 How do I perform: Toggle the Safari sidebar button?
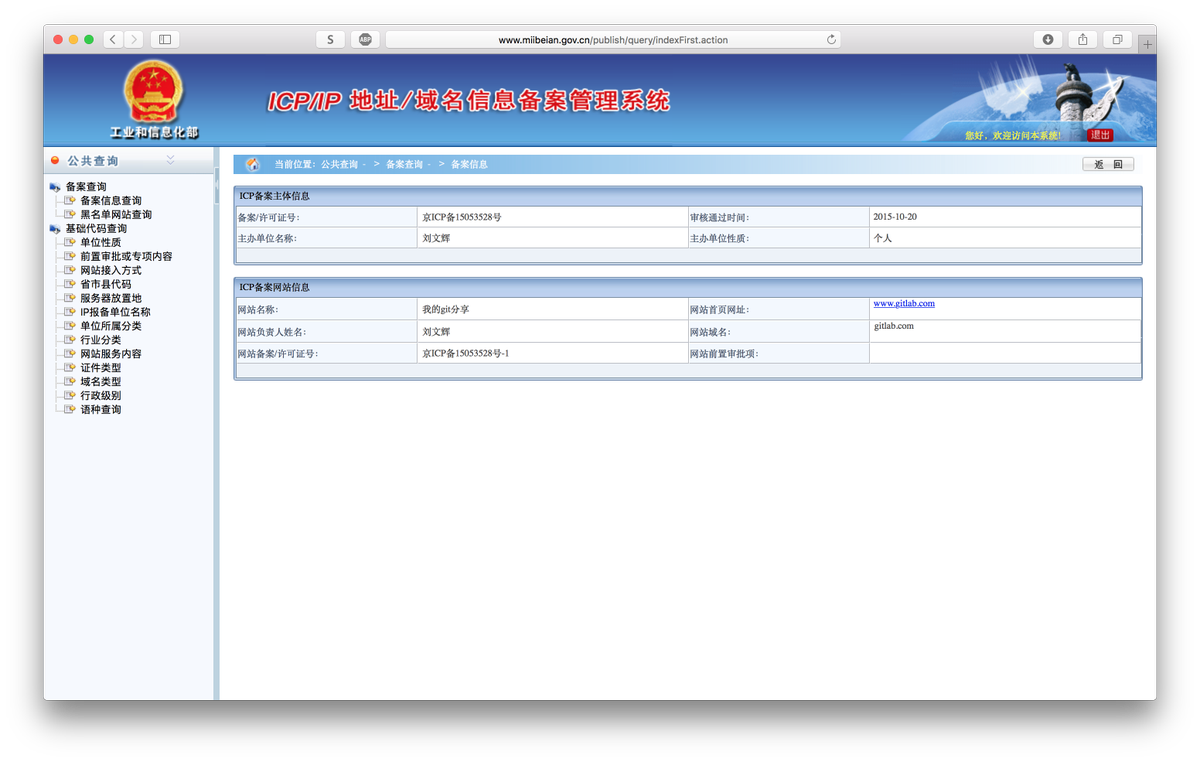pos(165,40)
